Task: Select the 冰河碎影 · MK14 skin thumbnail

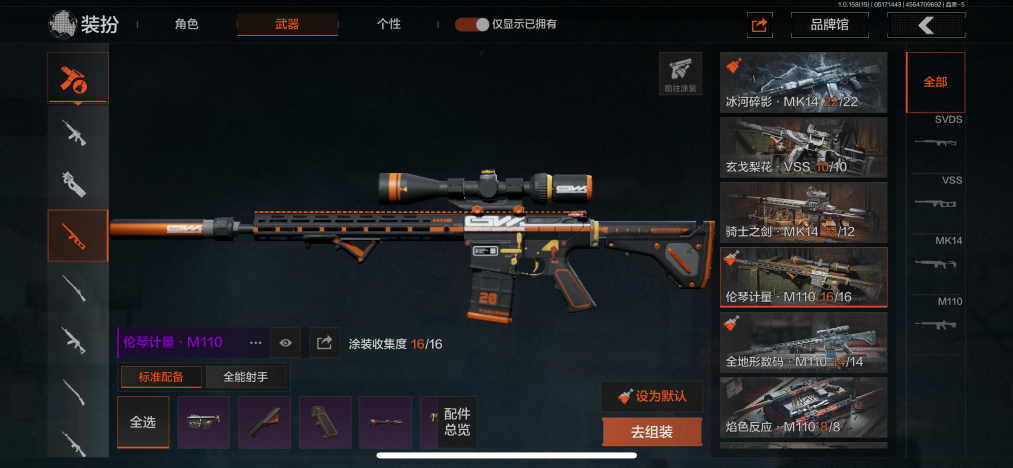Action: [804, 83]
